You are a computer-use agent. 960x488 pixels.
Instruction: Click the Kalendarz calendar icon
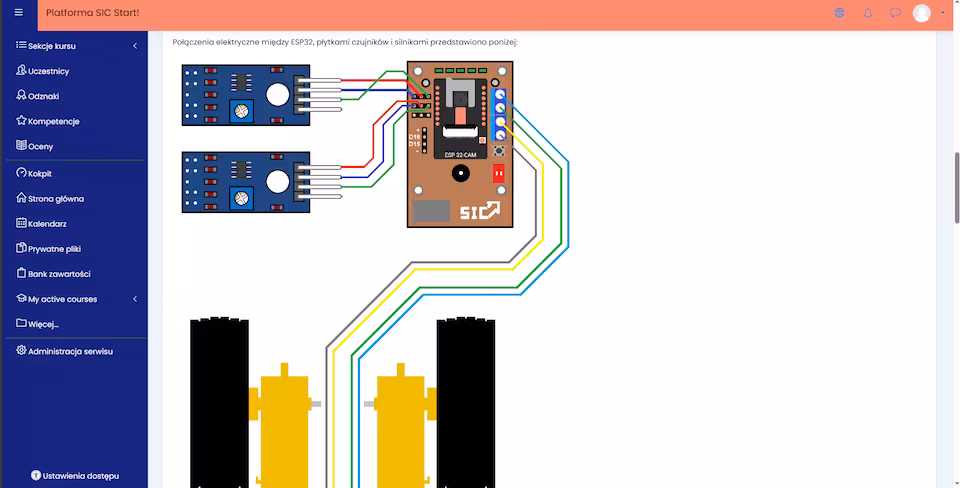point(21,224)
